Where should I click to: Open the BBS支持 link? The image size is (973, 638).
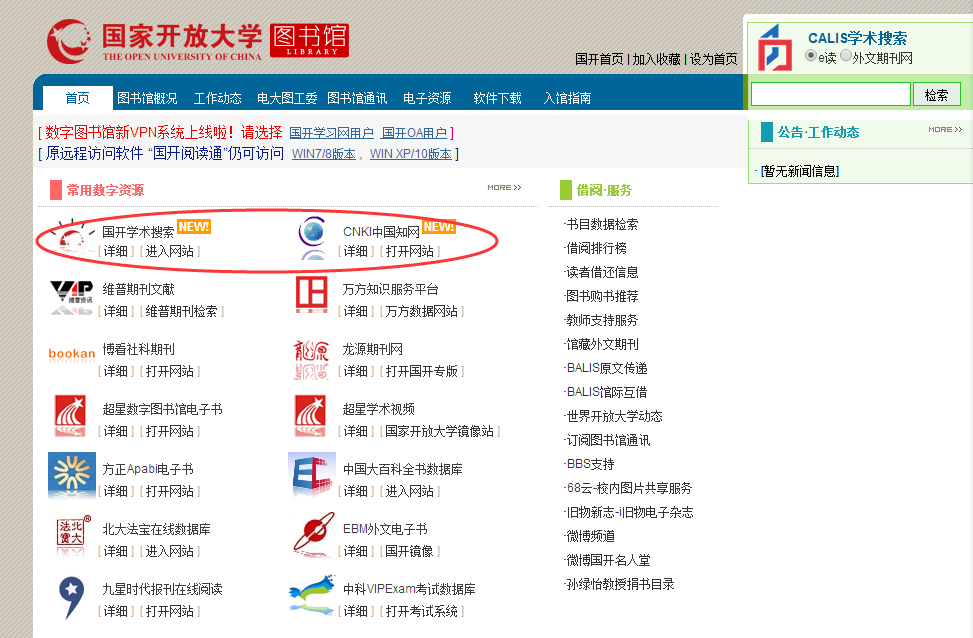point(590,464)
